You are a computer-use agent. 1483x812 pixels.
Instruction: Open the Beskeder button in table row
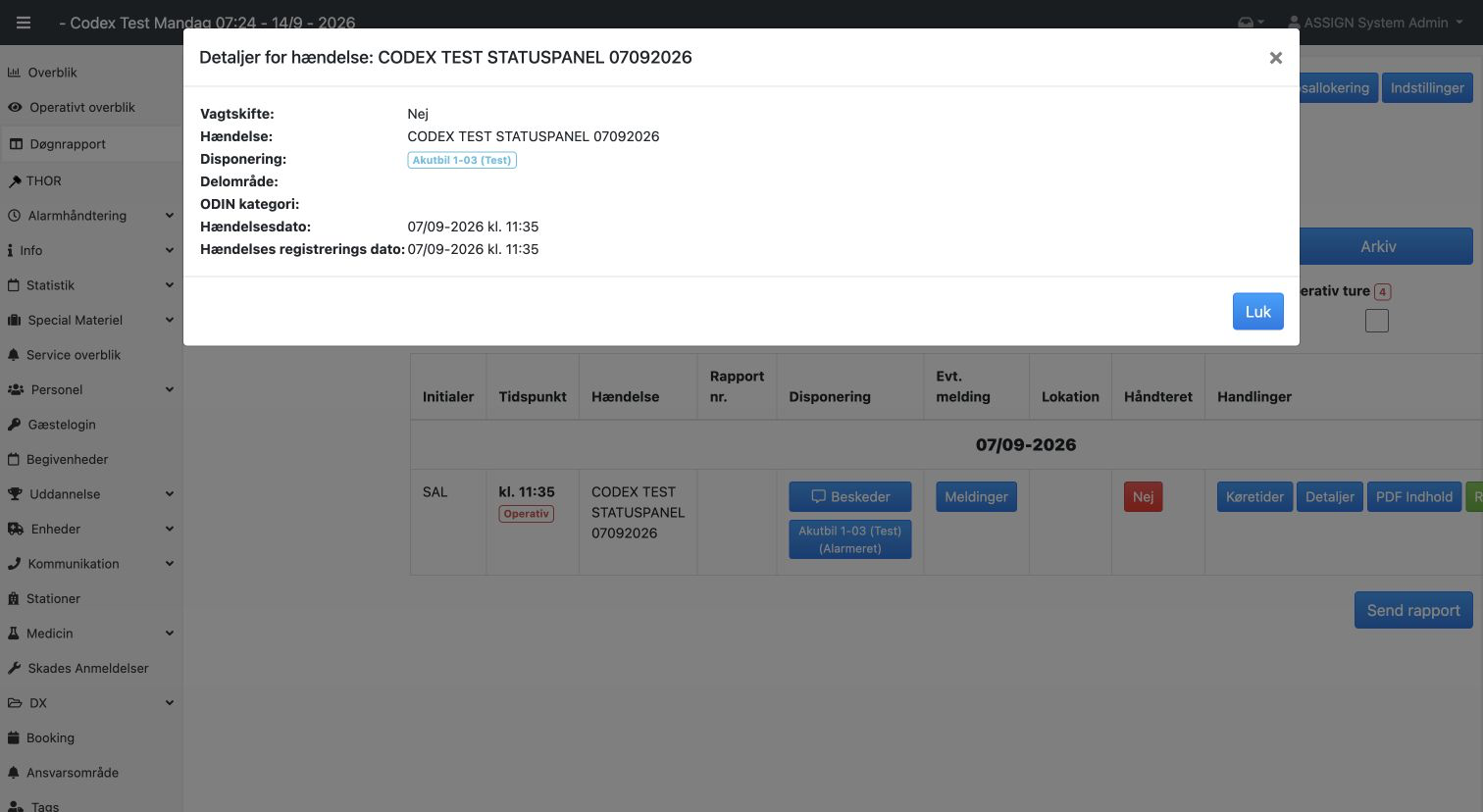tap(850, 497)
